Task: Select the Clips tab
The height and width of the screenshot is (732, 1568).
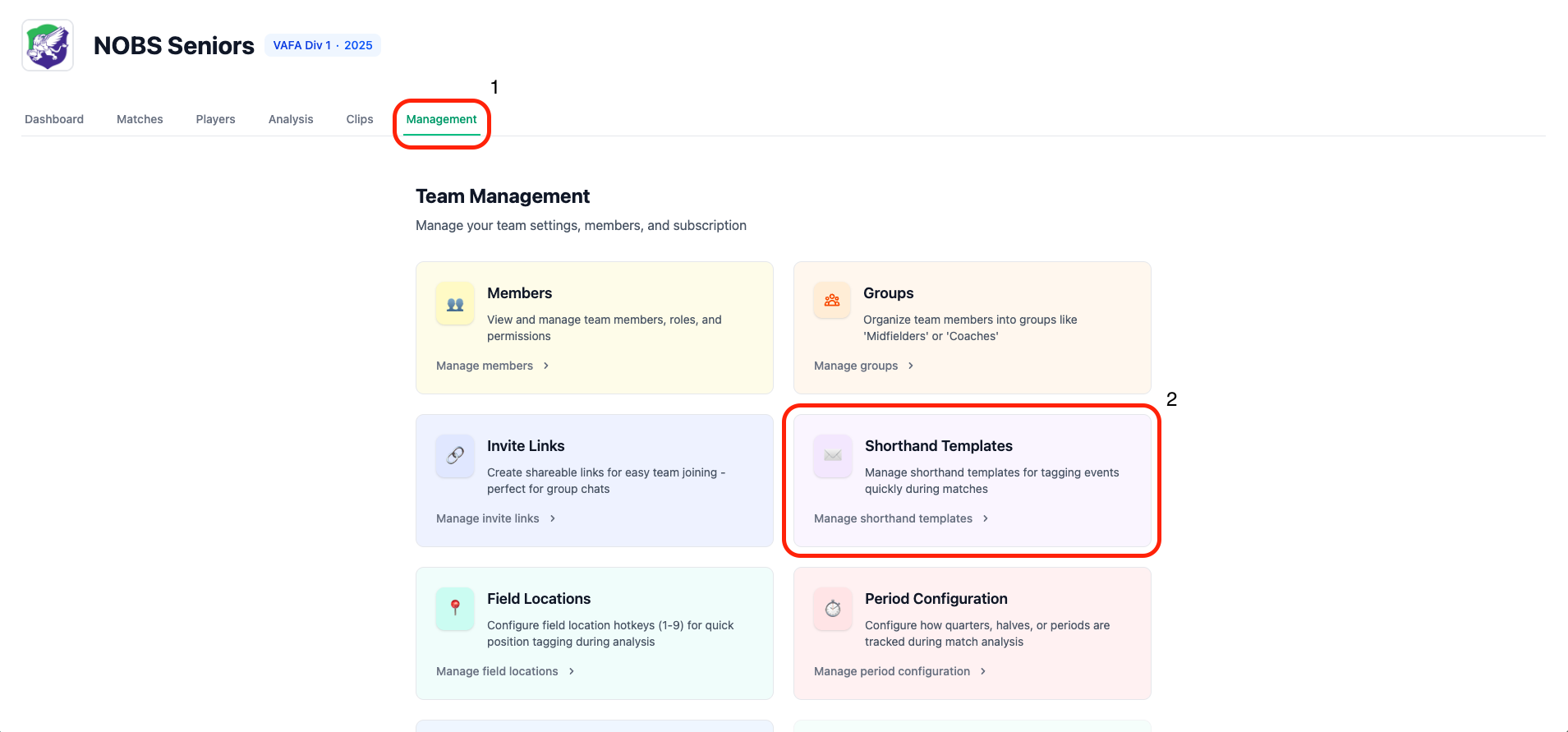Action: tap(360, 119)
